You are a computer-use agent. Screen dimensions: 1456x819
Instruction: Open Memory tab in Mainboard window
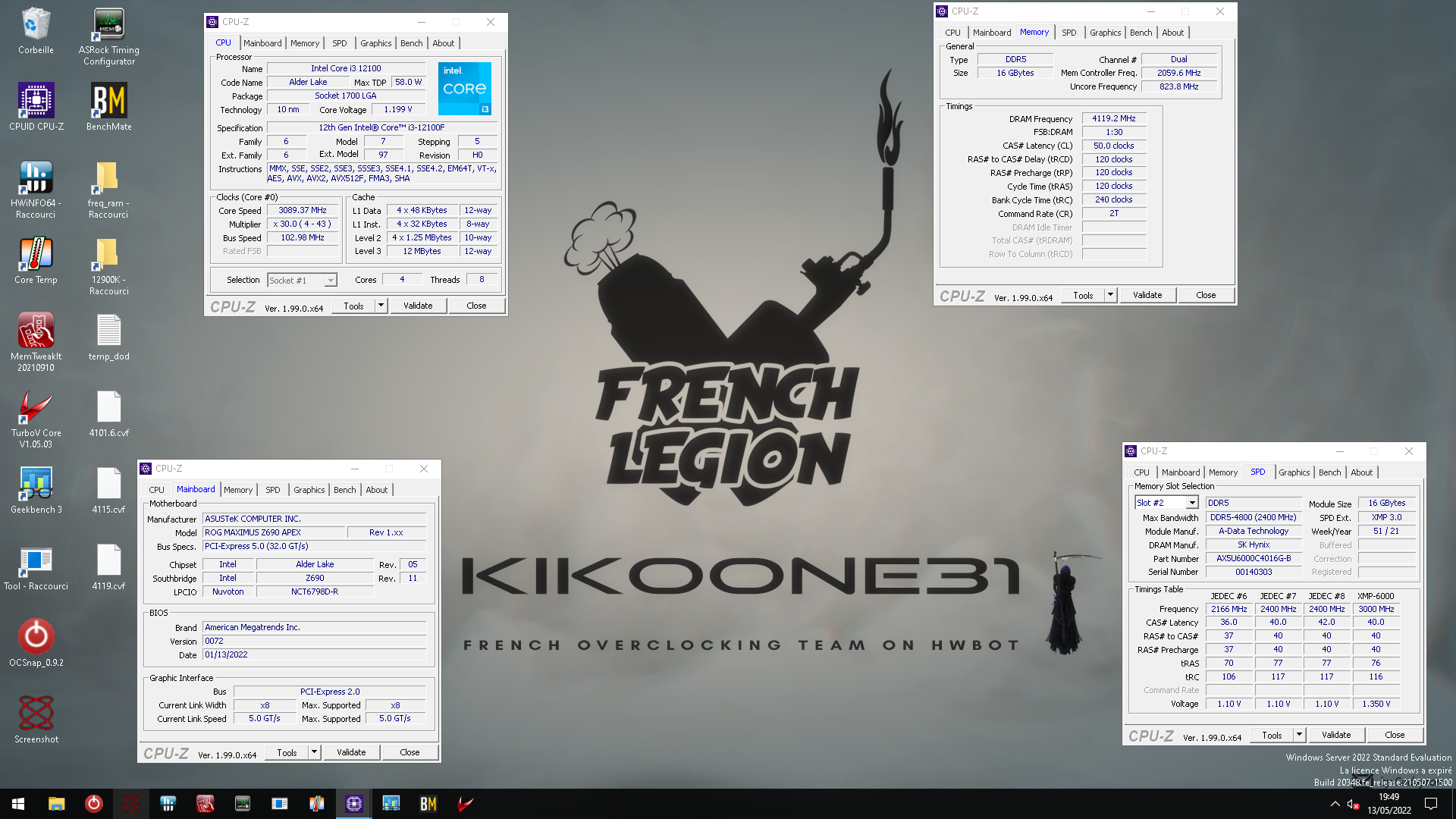[x=238, y=490]
